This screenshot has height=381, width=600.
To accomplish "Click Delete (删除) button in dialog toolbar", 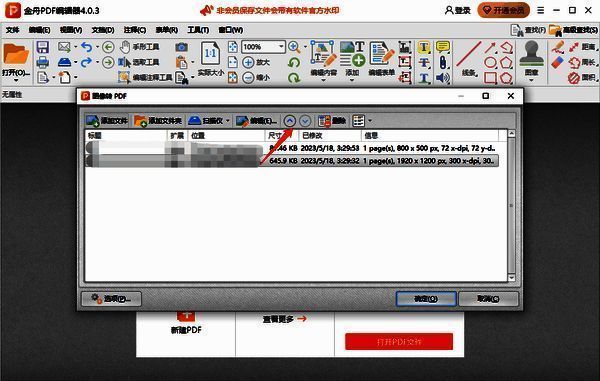I will click(x=332, y=121).
